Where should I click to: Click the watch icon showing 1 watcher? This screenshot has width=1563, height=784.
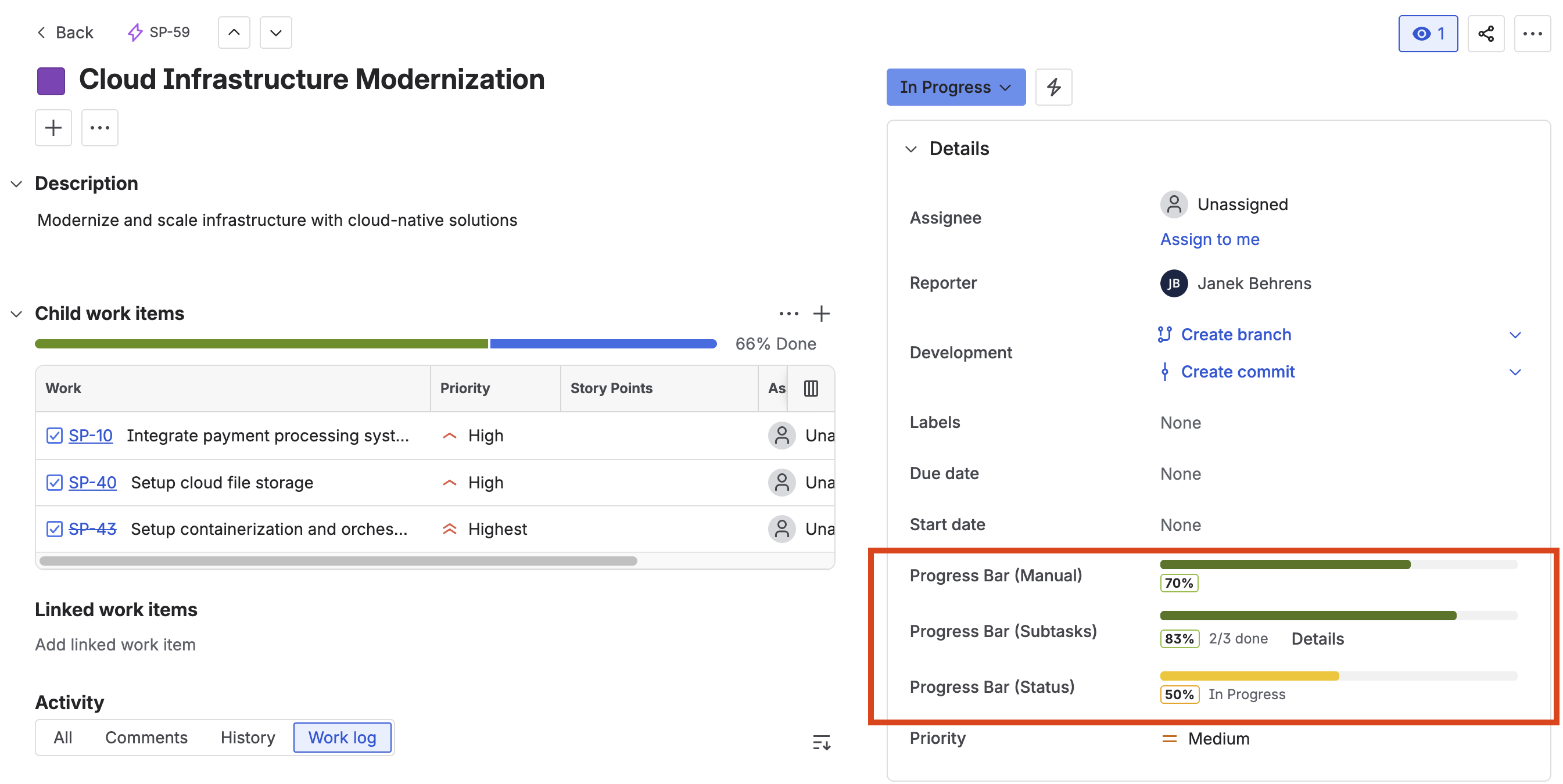coord(1427,33)
